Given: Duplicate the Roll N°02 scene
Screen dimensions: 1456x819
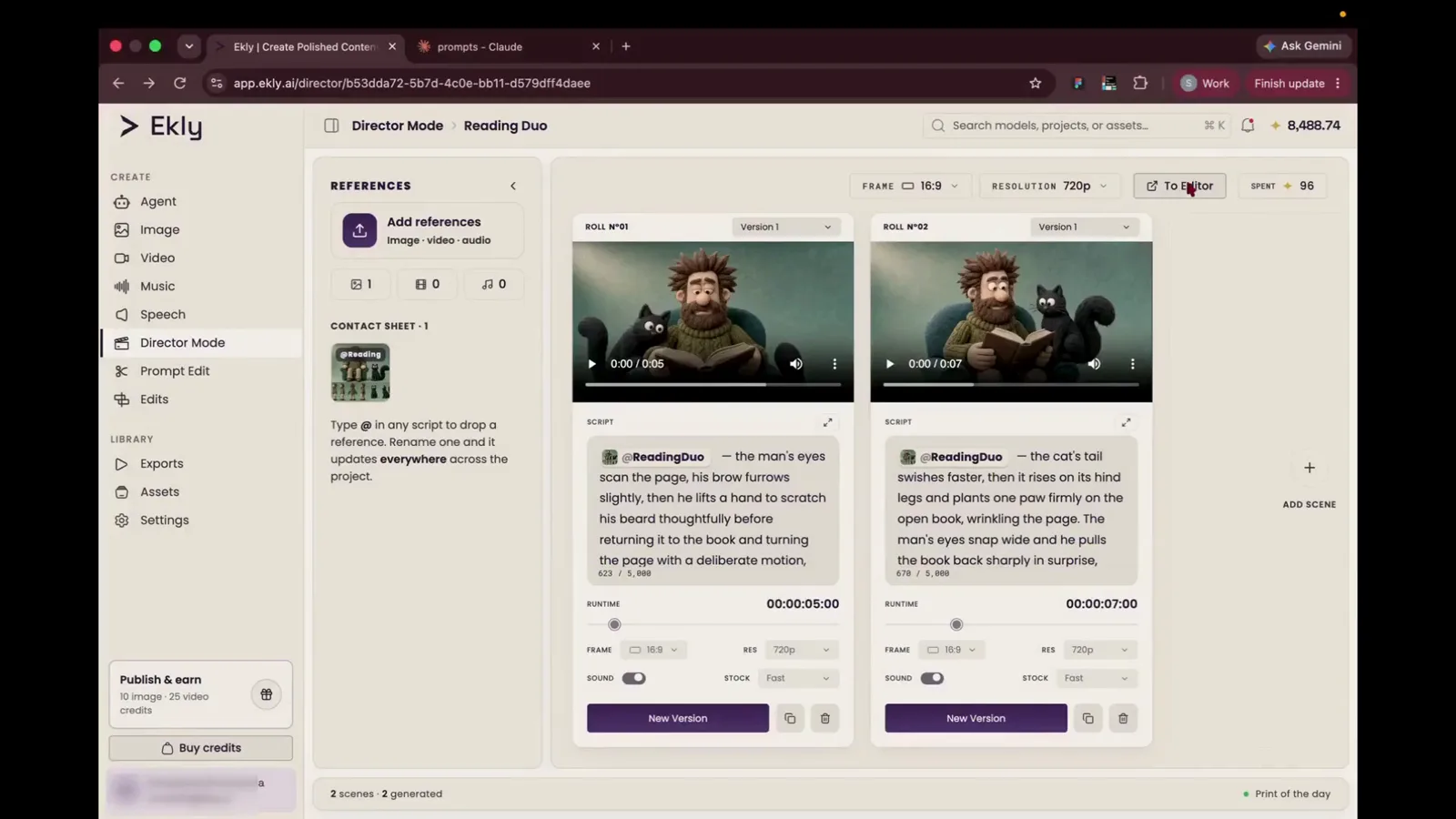Looking at the screenshot, I should 1087,718.
